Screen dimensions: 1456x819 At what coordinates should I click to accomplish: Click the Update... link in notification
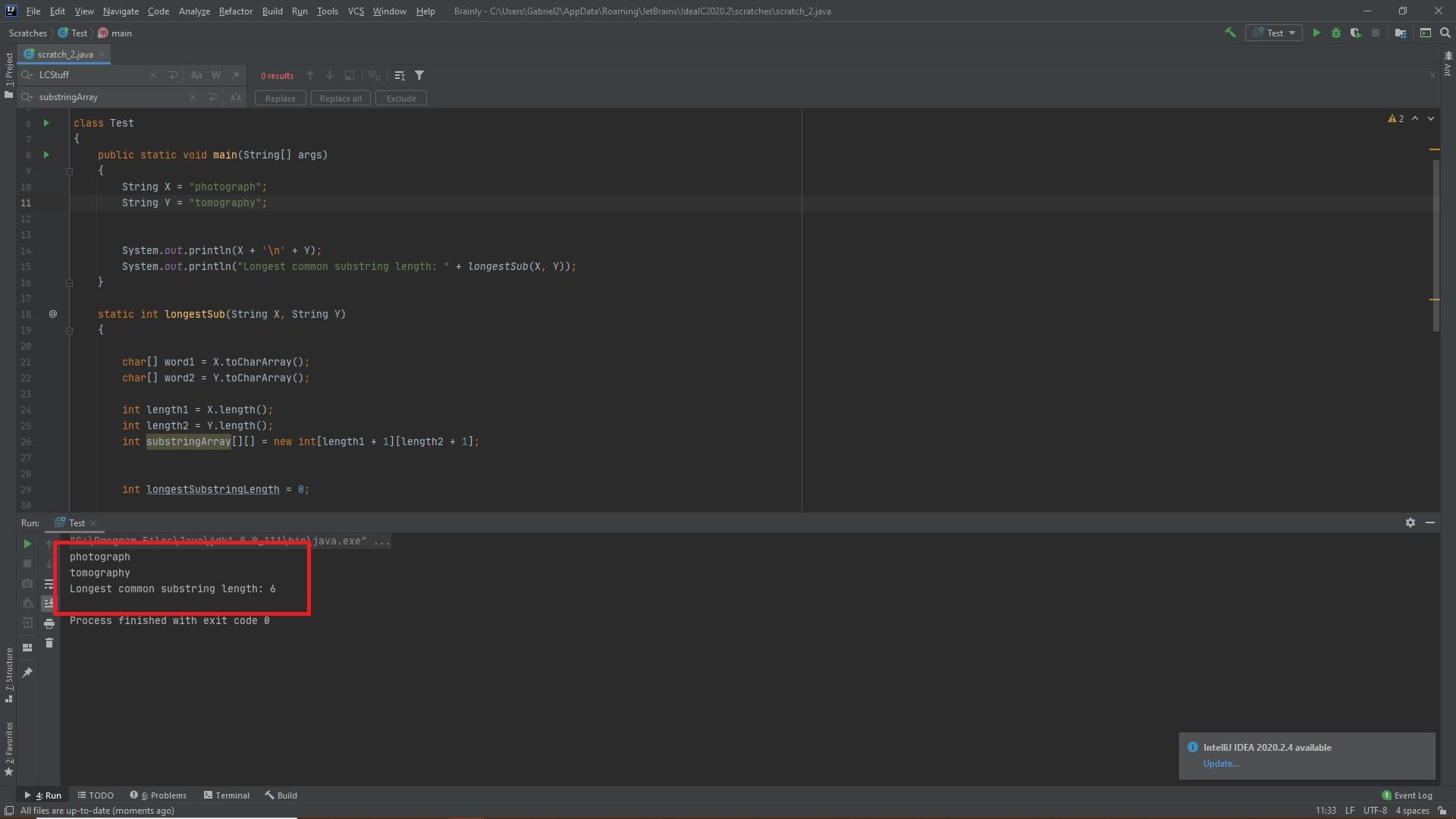1220,764
